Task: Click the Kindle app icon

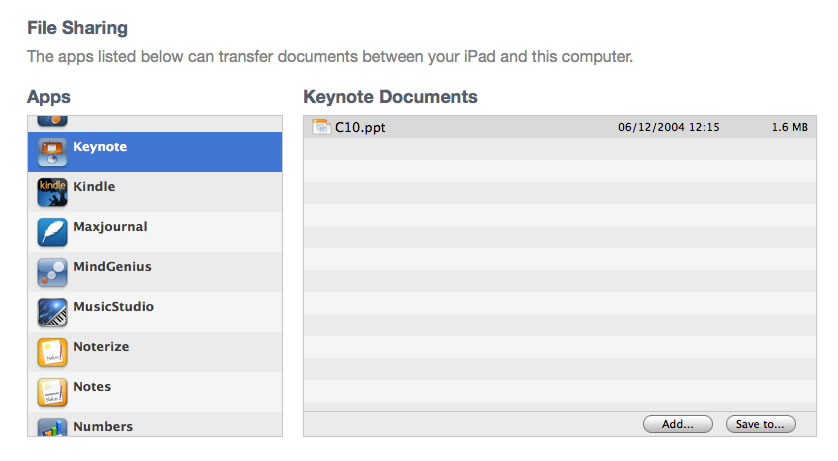Action: tap(52, 192)
